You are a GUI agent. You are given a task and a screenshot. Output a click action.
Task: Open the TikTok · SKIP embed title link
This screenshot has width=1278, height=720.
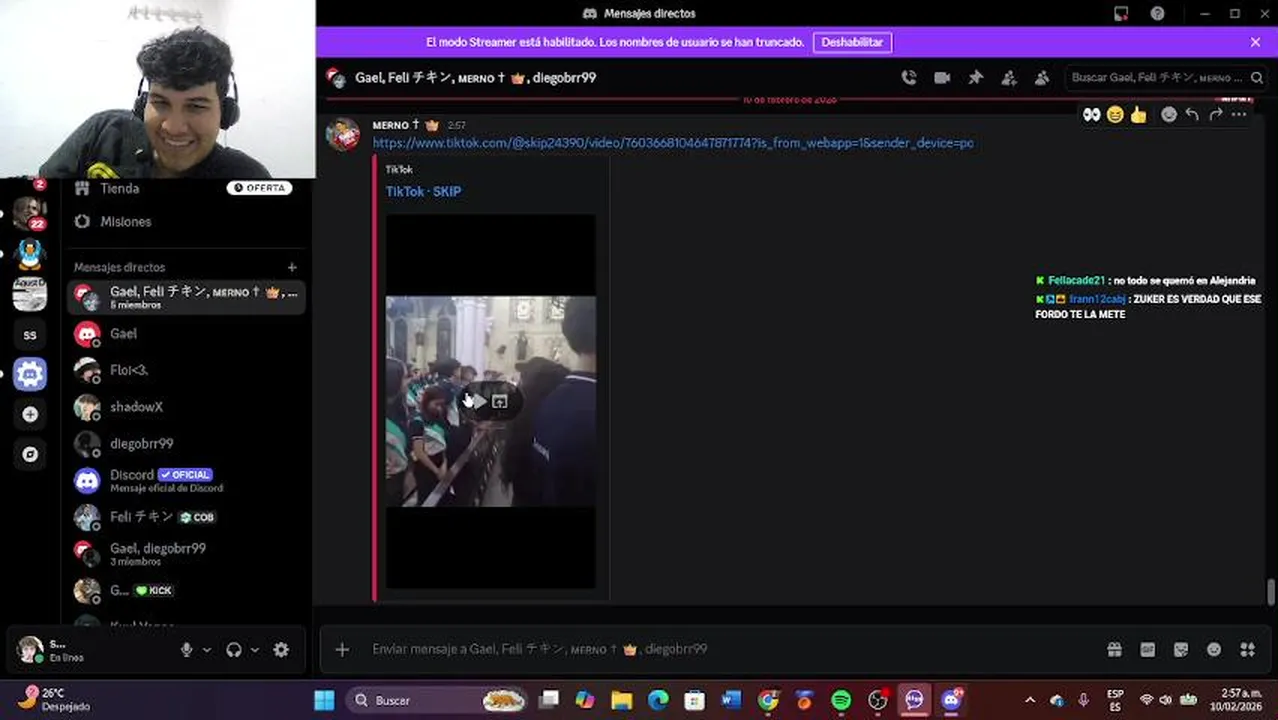tap(423, 191)
